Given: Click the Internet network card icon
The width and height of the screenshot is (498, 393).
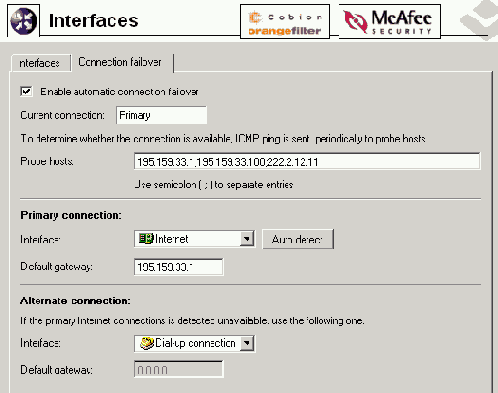Looking at the screenshot, I should click(x=146, y=239).
